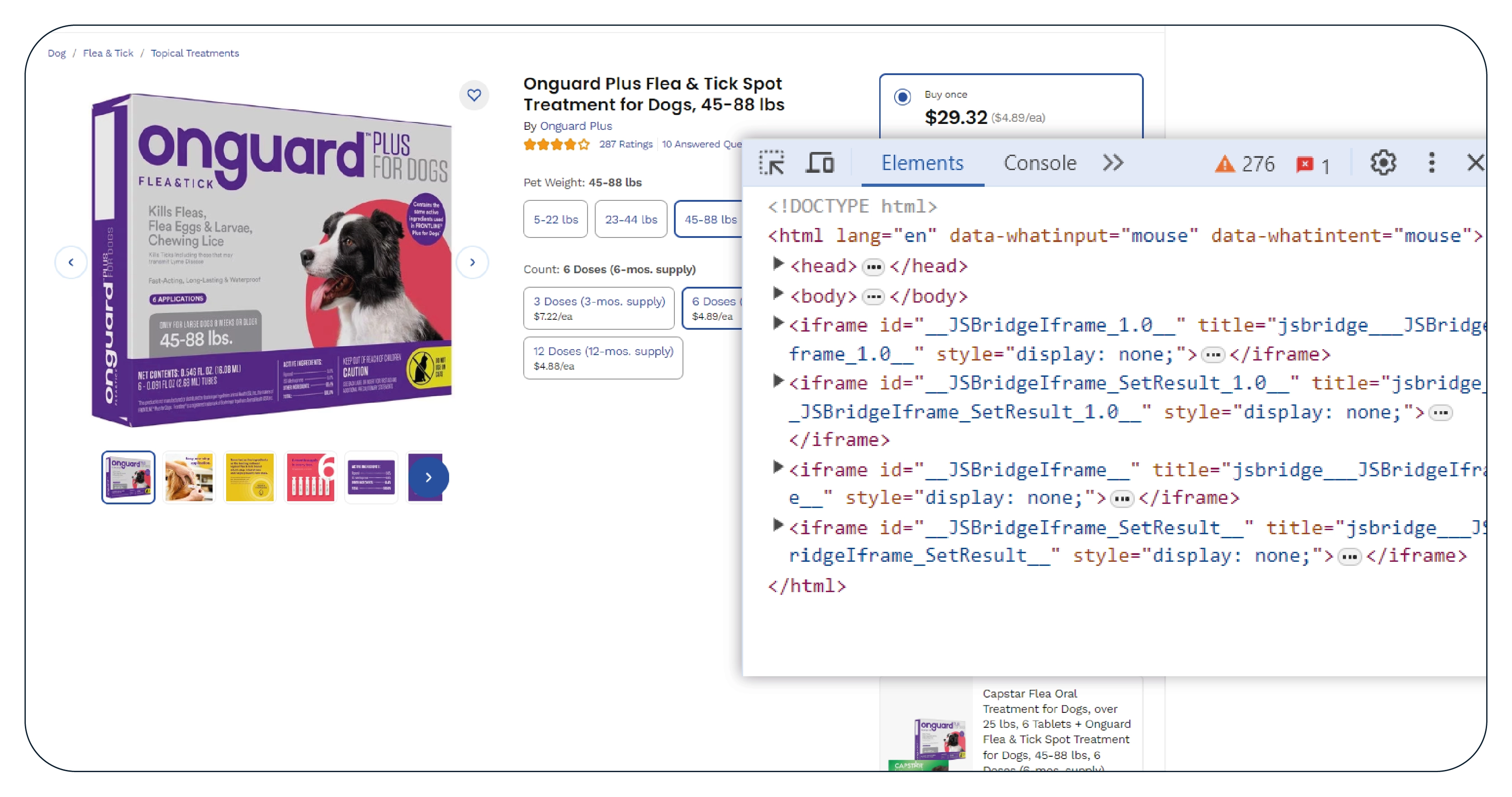Click the main Onguard product image
Image resolution: width=1512 pixels, height=797 pixels.
[271, 260]
